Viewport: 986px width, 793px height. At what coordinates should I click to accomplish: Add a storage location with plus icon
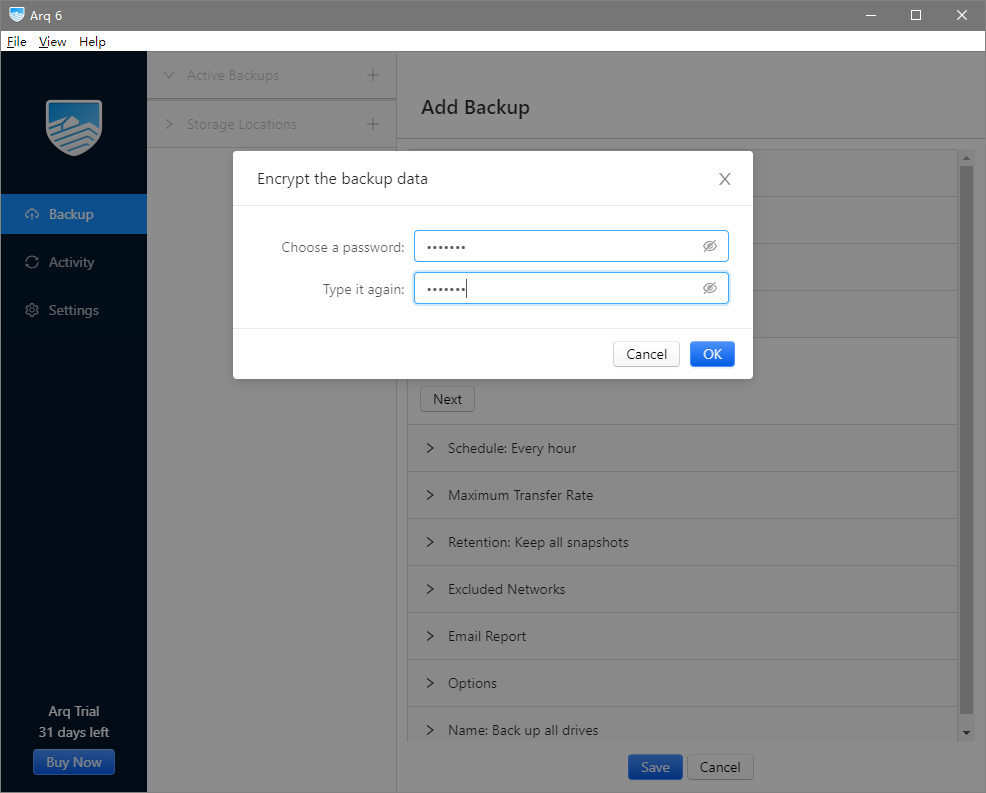pyautogui.click(x=373, y=124)
